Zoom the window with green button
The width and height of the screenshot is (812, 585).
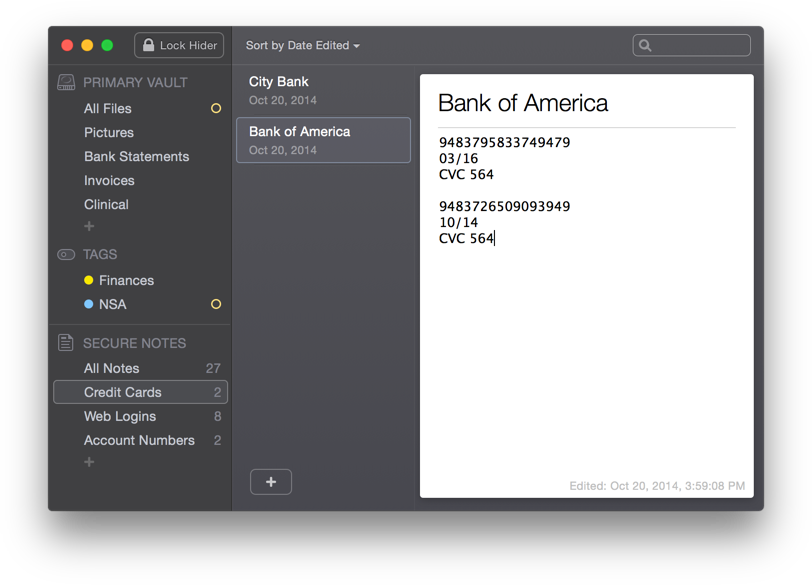click(107, 46)
